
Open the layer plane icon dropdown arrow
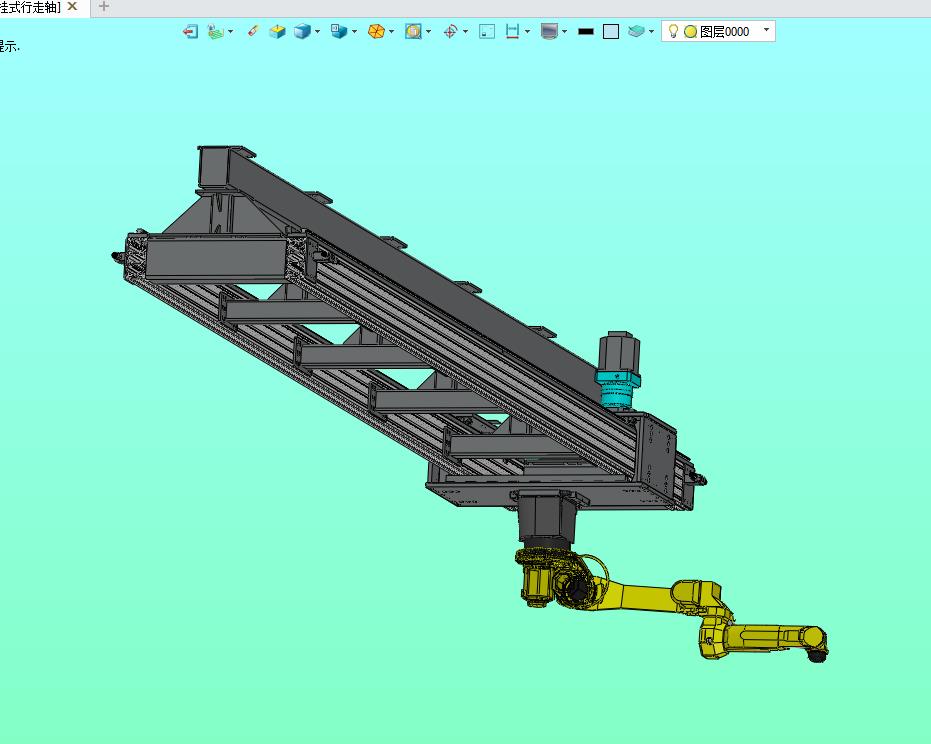(x=651, y=31)
